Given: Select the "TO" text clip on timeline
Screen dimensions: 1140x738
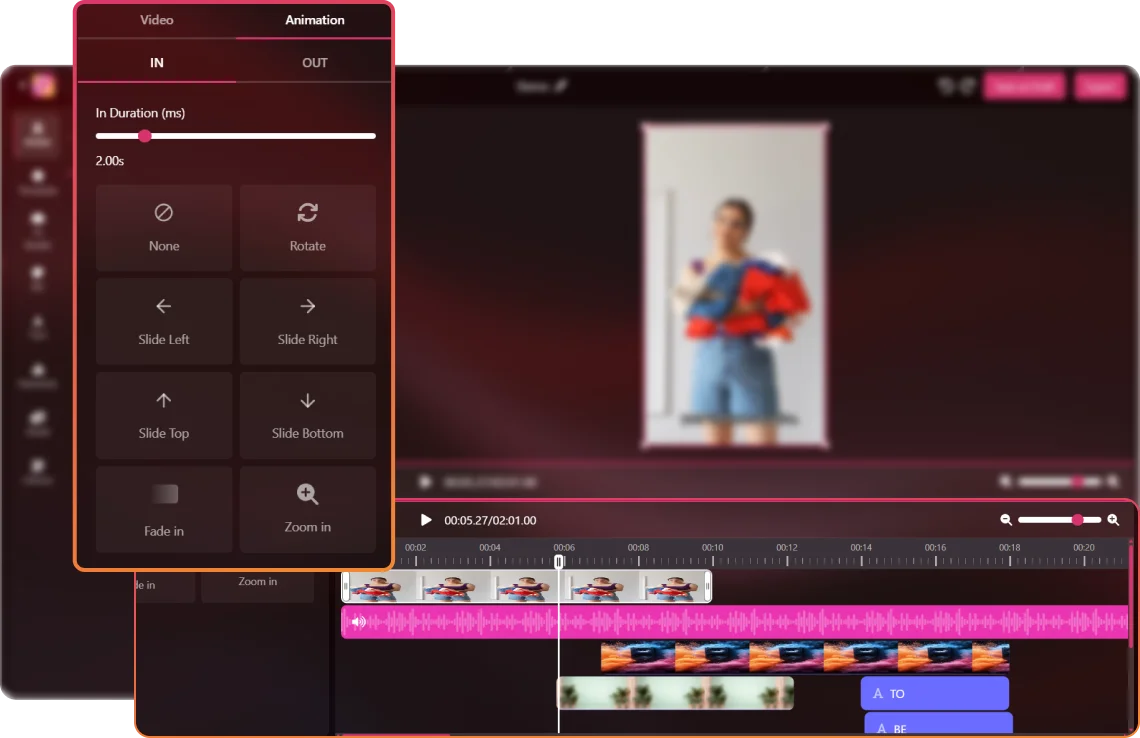Looking at the screenshot, I should tap(934, 693).
